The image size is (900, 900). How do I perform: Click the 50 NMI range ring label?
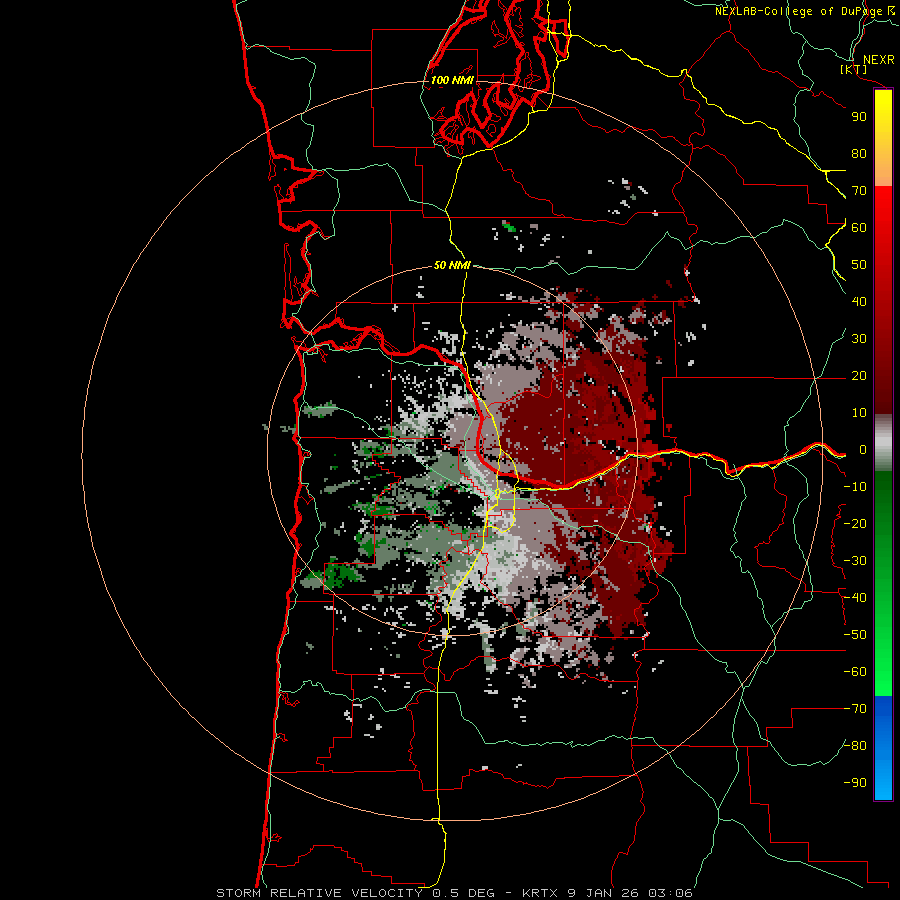click(x=452, y=265)
